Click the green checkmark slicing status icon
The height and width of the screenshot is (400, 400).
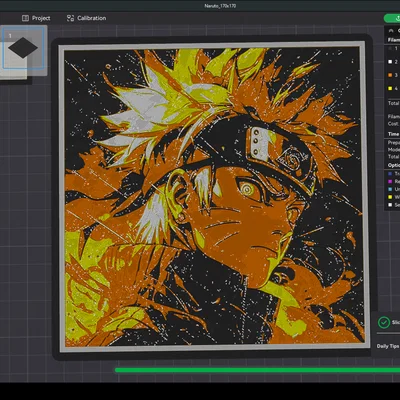(x=384, y=322)
